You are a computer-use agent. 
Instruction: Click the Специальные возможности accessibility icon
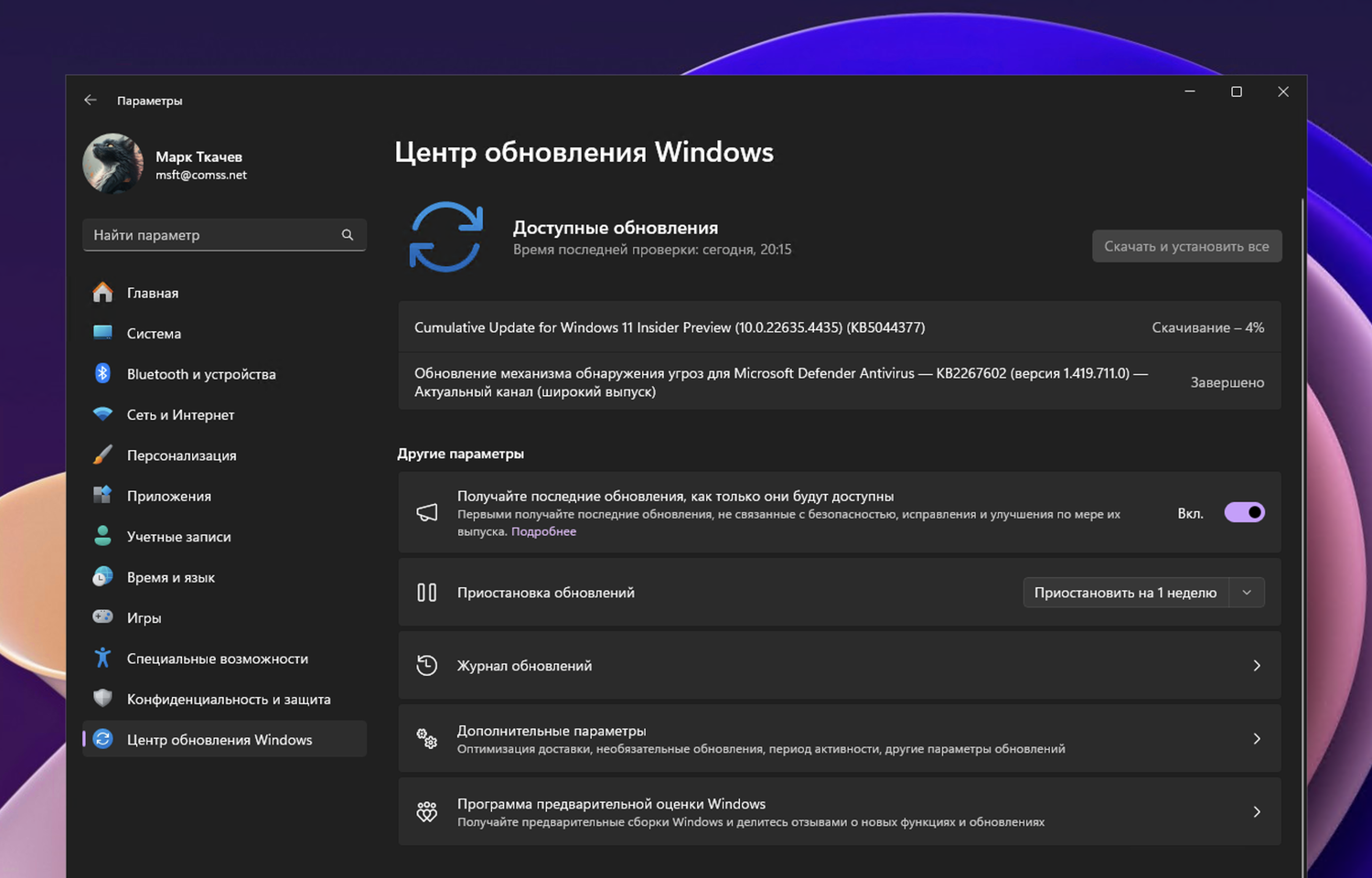point(102,658)
